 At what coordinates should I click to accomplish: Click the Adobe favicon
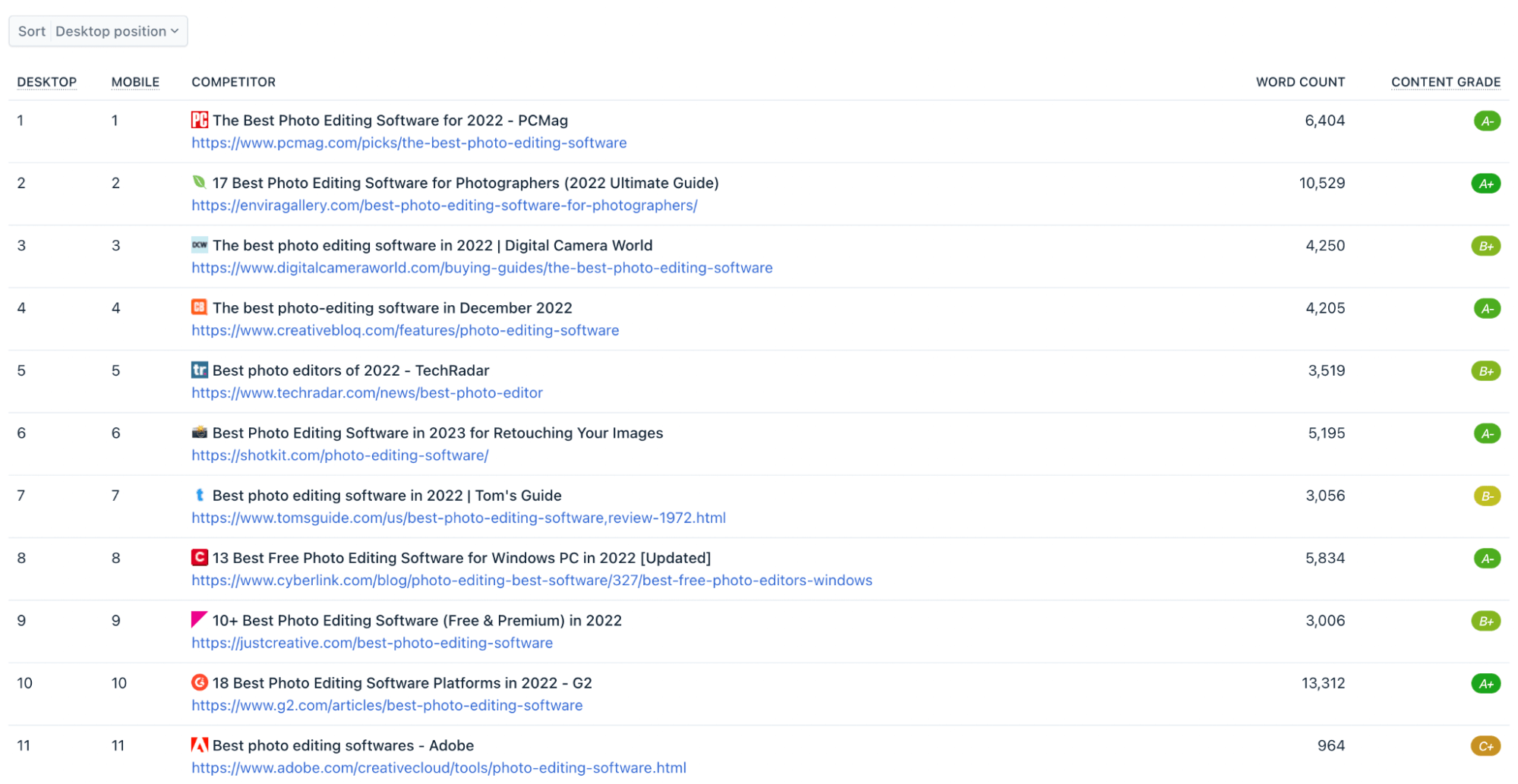point(200,745)
